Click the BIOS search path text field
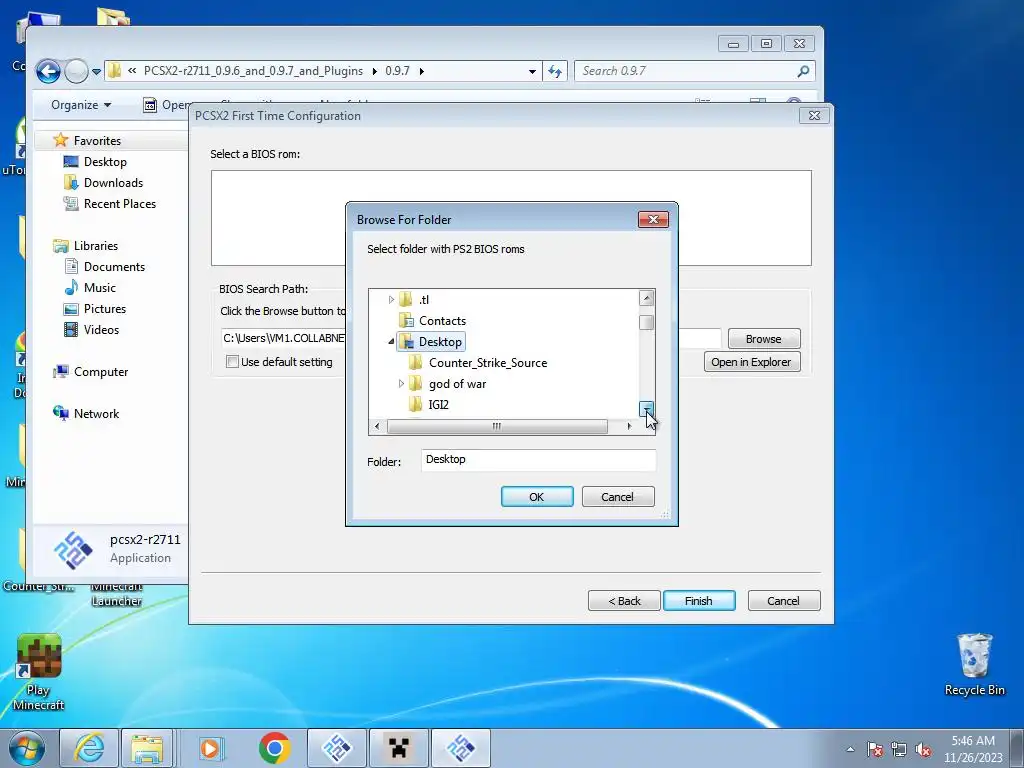Screen dimensions: 1024x768 pos(283,338)
